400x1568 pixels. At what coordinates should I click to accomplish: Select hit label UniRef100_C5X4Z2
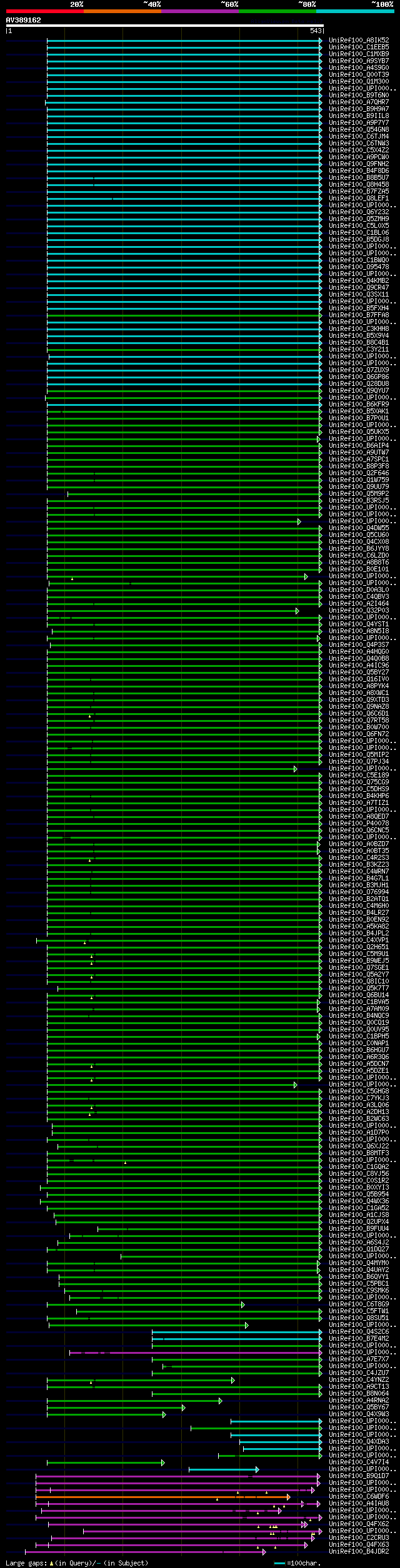359,150
